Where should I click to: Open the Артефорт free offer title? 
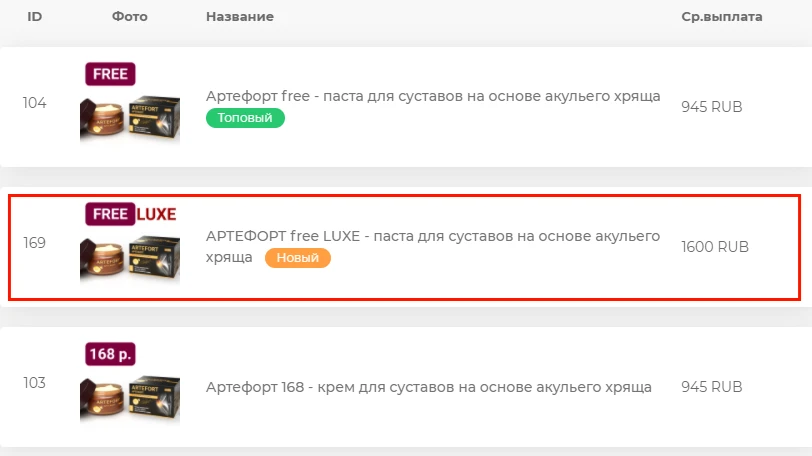[433, 96]
